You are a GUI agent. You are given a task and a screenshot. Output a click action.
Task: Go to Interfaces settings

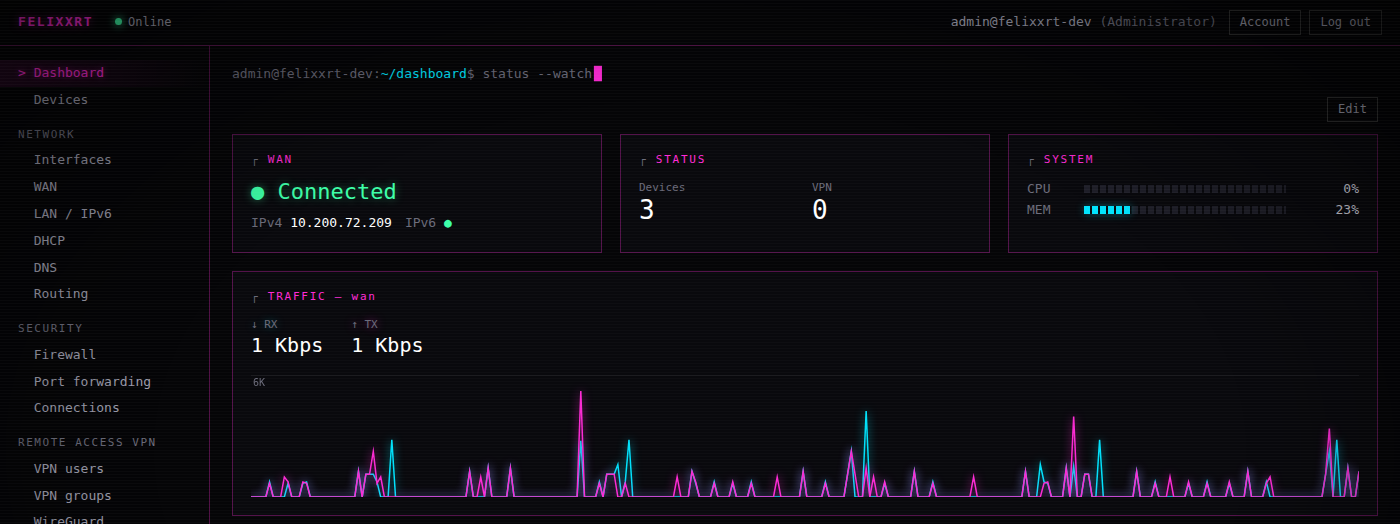(x=104, y=160)
